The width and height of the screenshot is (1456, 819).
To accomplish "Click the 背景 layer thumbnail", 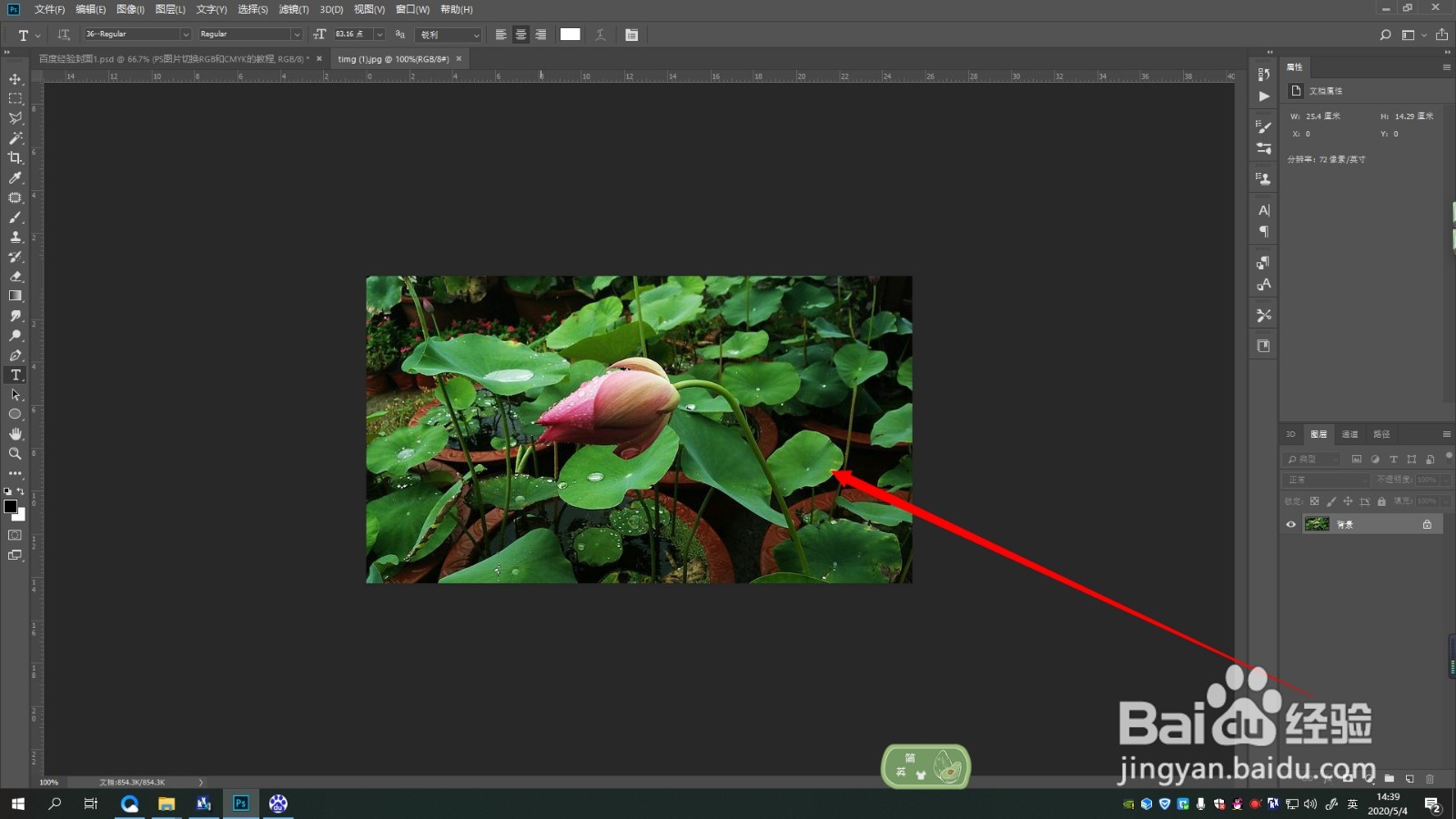I will [x=1317, y=524].
